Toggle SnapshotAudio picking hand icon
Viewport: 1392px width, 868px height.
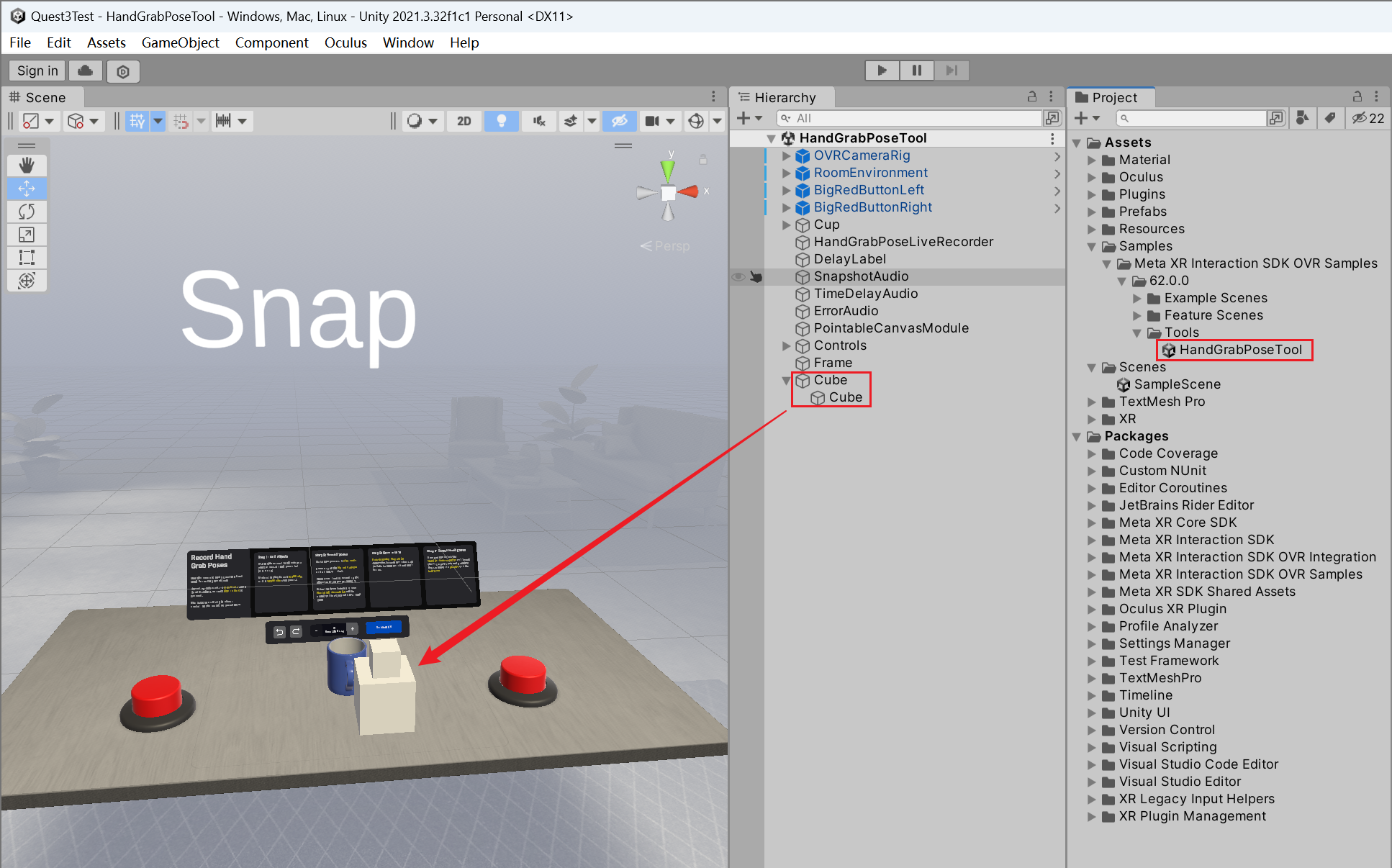pos(756,277)
